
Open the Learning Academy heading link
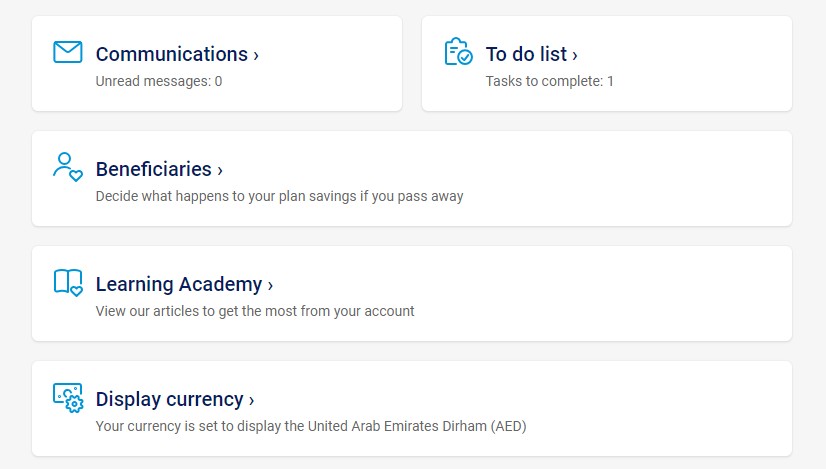[x=179, y=285]
